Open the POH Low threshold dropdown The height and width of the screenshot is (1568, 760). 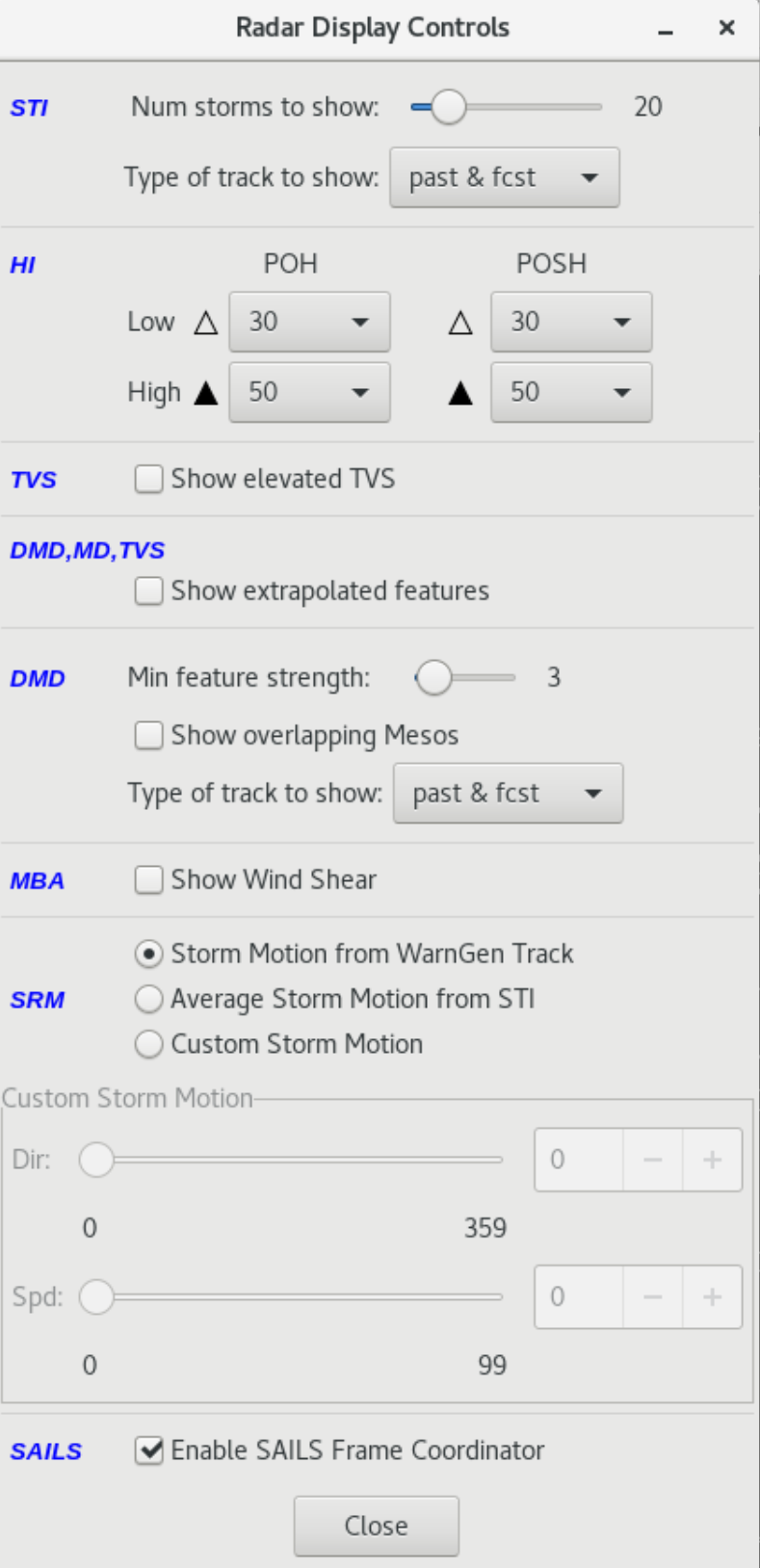coord(309,322)
